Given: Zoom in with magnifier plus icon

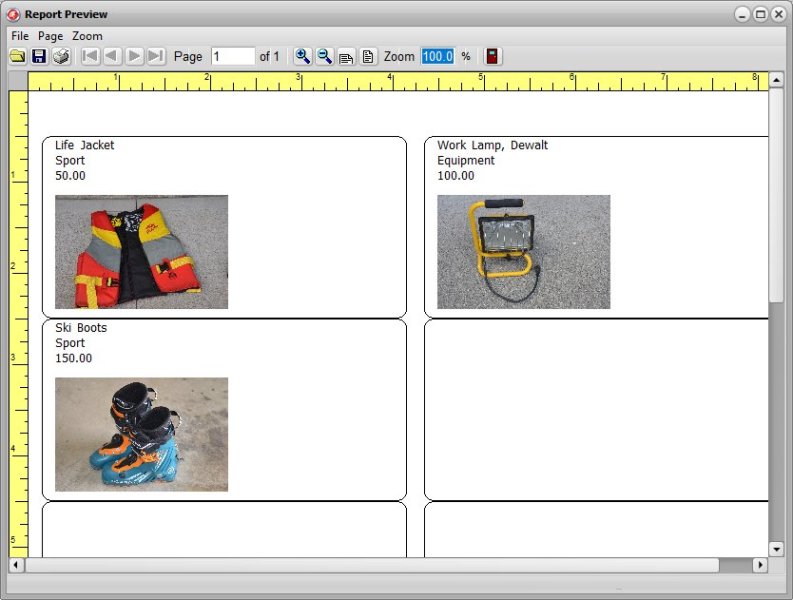Looking at the screenshot, I should [x=302, y=56].
